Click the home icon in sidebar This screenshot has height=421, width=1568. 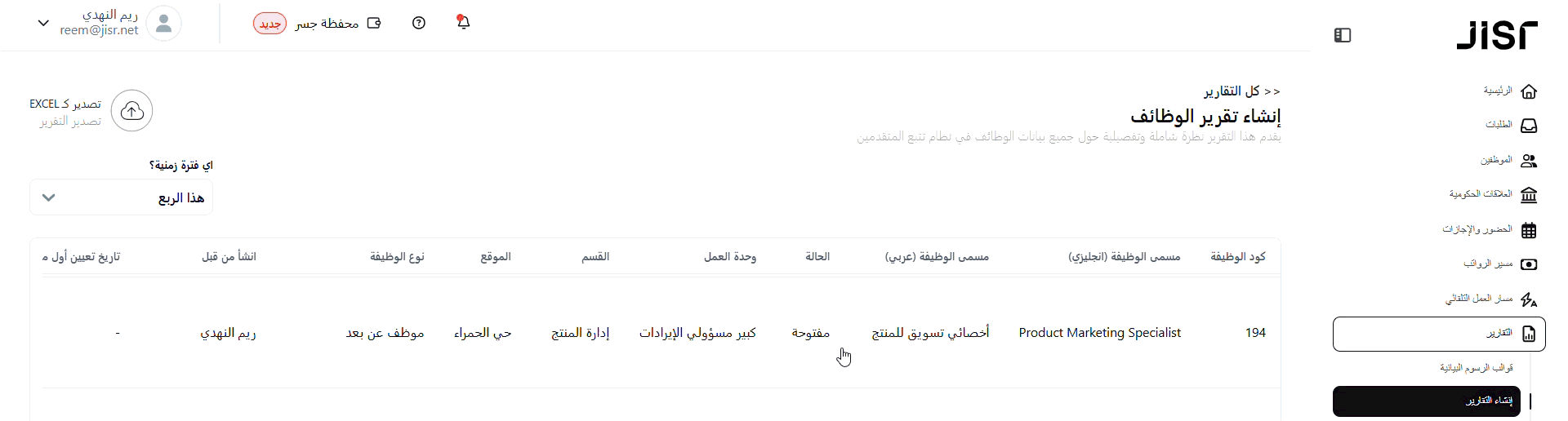pos(1529,91)
